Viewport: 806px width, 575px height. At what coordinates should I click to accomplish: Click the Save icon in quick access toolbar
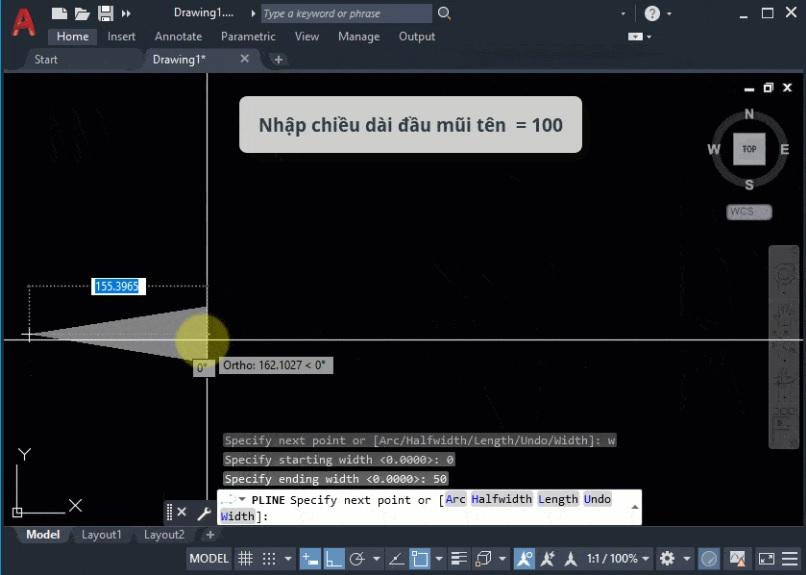(105, 14)
